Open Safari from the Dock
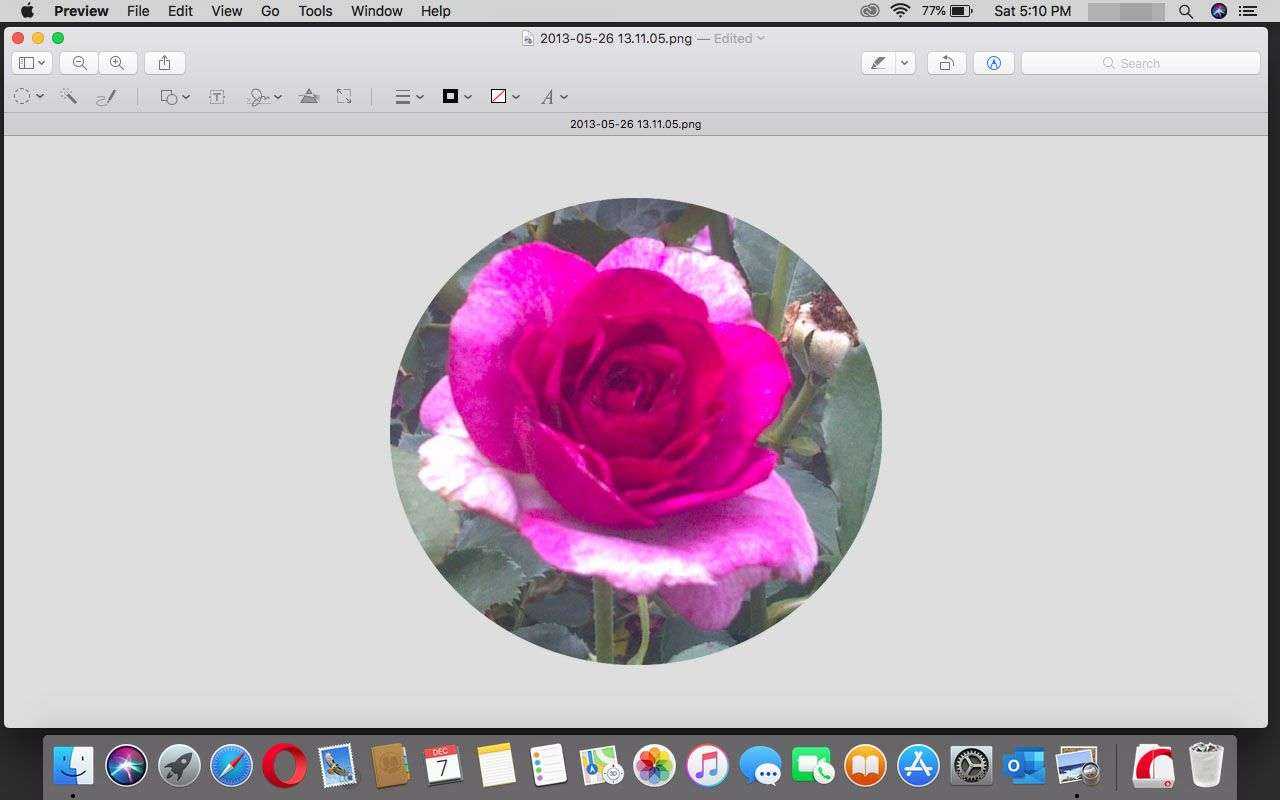This screenshot has height=800, width=1280. click(x=232, y=767)
